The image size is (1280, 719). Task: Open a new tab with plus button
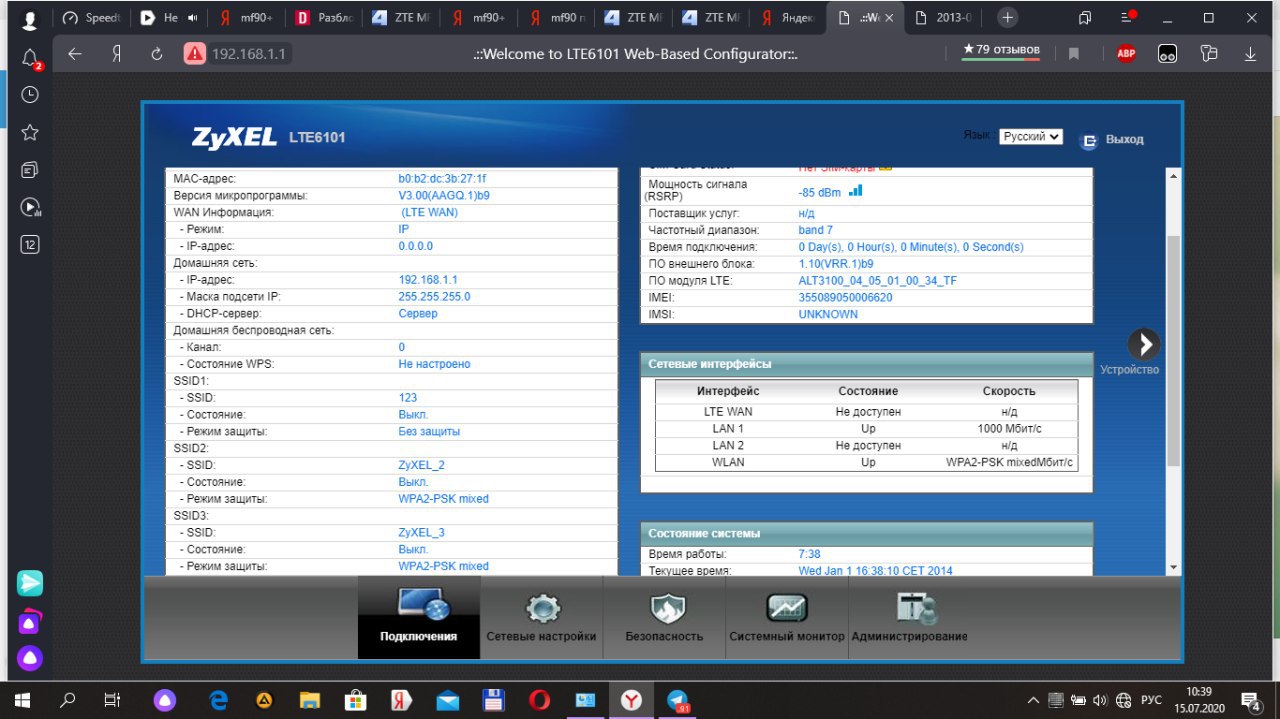coord(1007,18)
